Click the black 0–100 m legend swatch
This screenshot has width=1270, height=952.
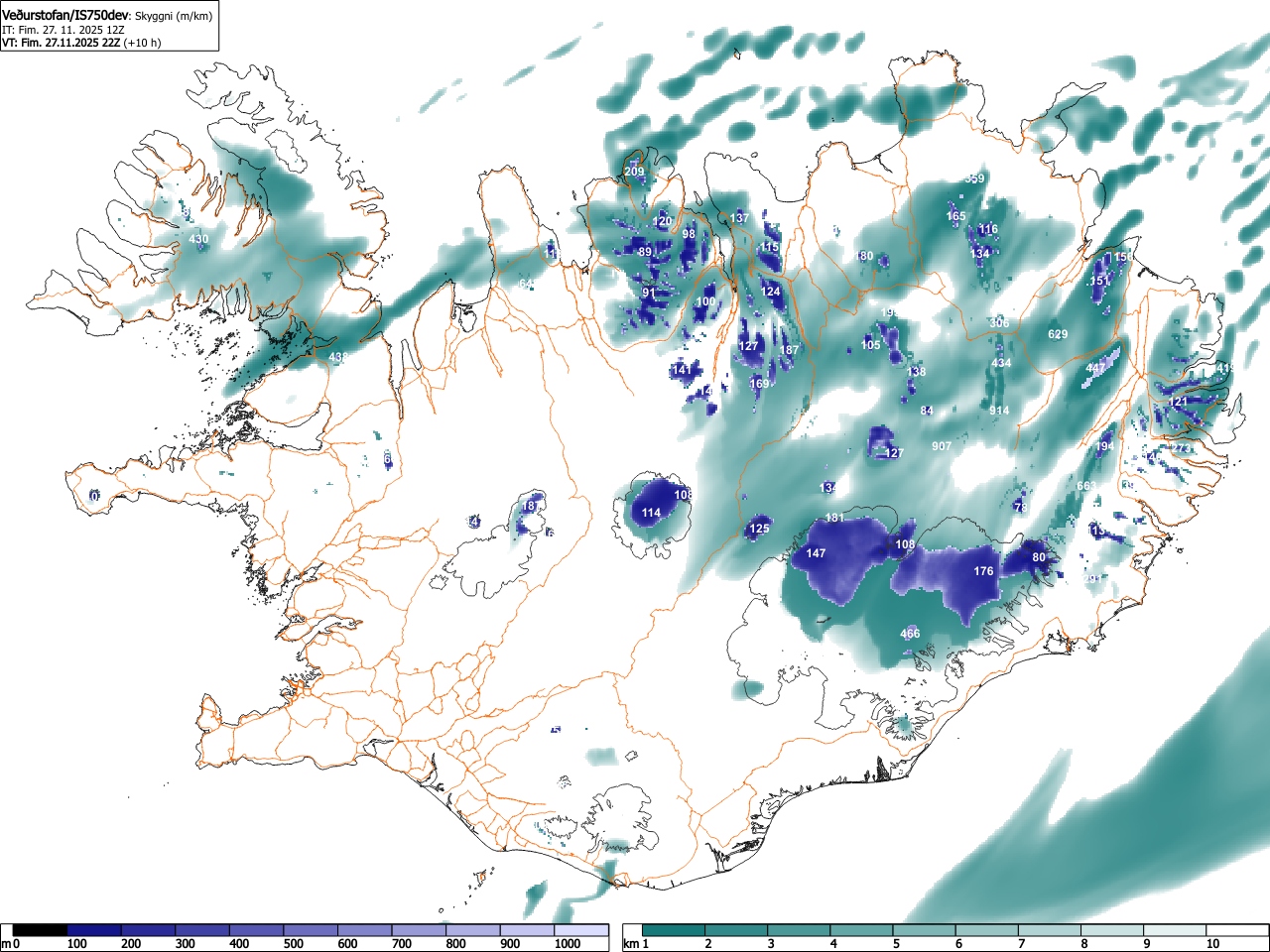click(41, 930)
